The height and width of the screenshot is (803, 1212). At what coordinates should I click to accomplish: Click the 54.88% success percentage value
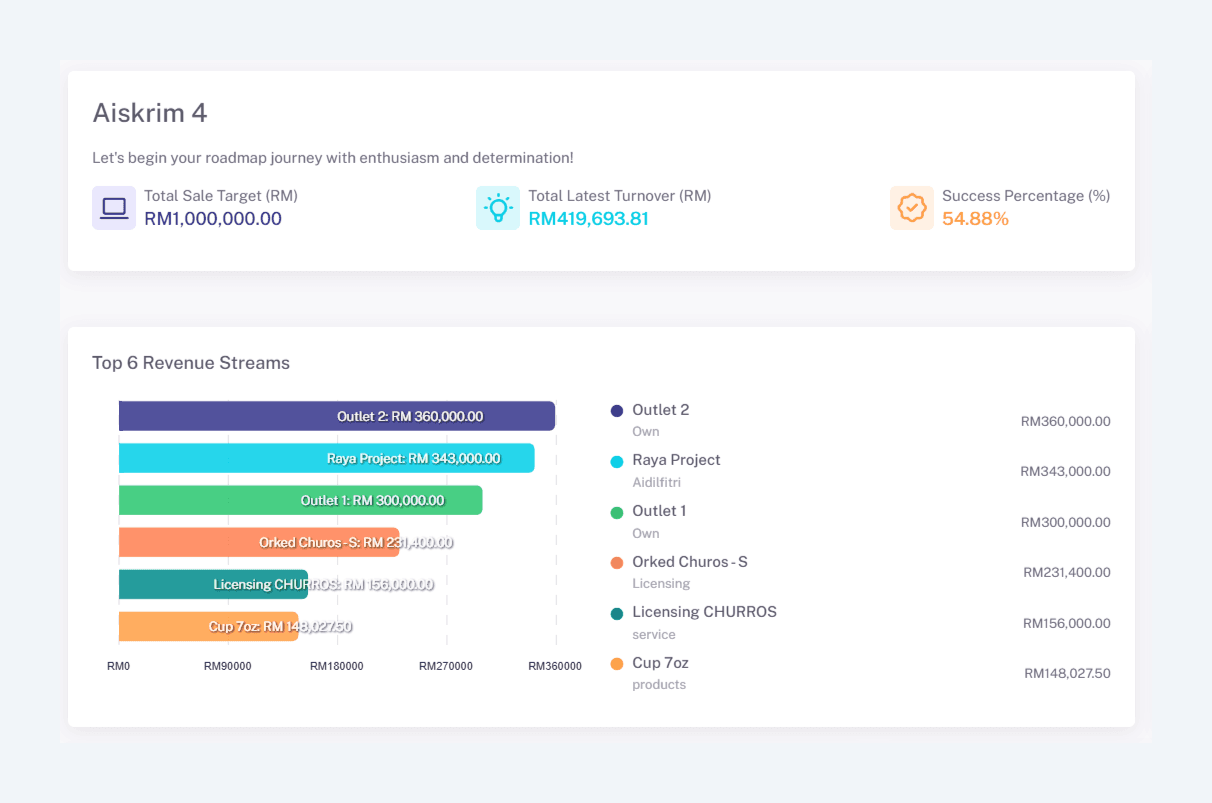pyautogui.click(x=975, y=218)
